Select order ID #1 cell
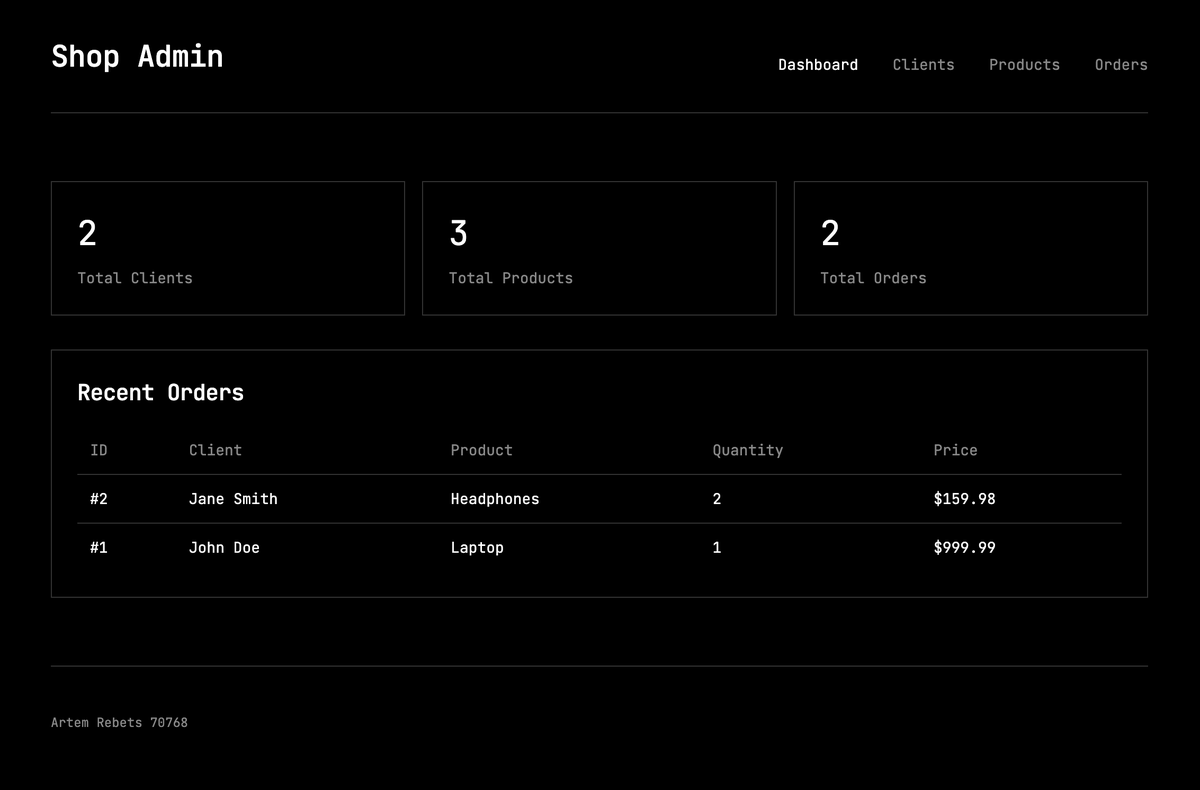 (99, 548)
